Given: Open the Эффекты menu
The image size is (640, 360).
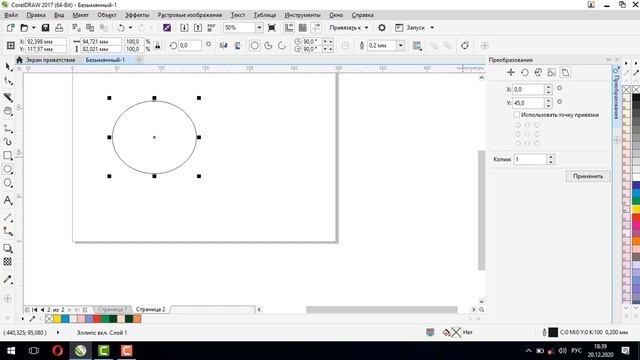Looking at the screenshot, I should [x=137, y=15].
